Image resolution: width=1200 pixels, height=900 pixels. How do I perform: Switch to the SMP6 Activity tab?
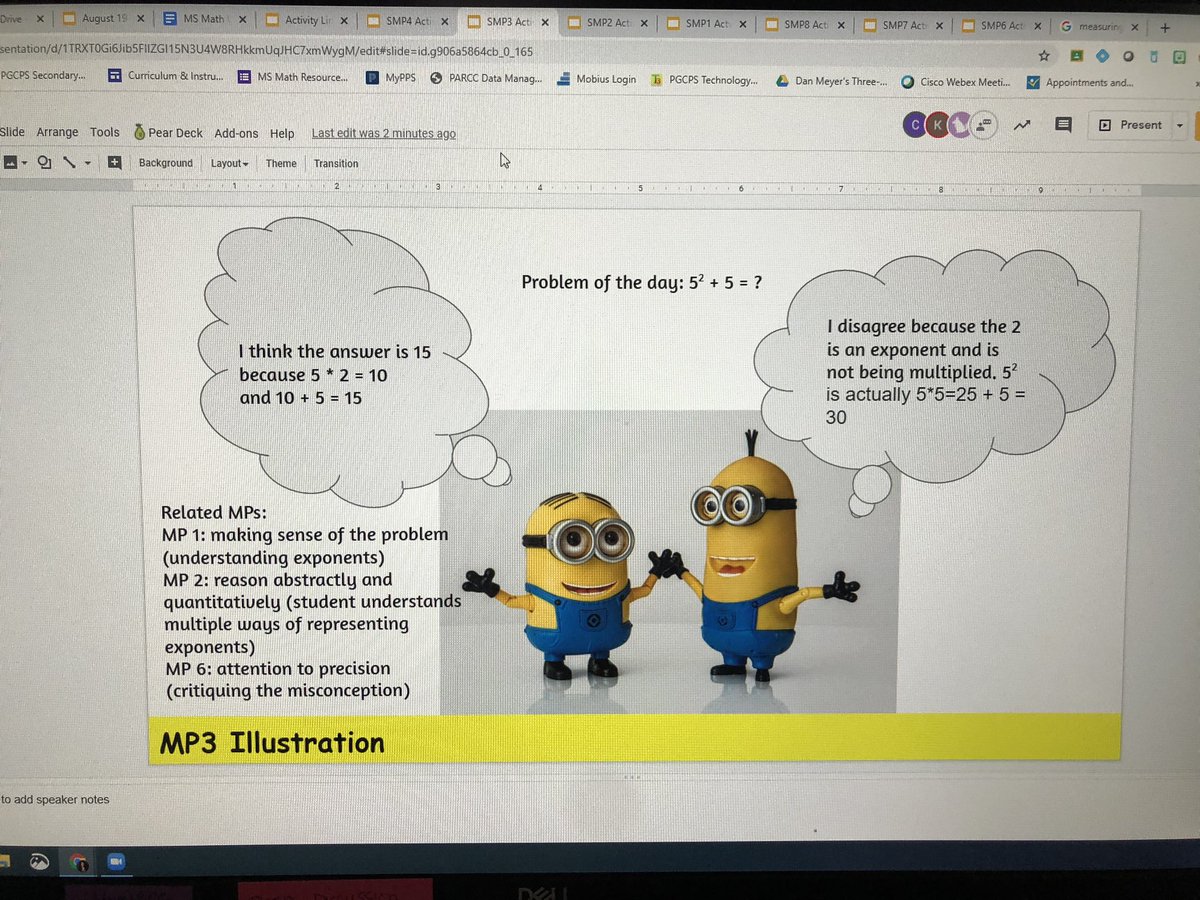pyautogui.click(x=1002, y=26)
